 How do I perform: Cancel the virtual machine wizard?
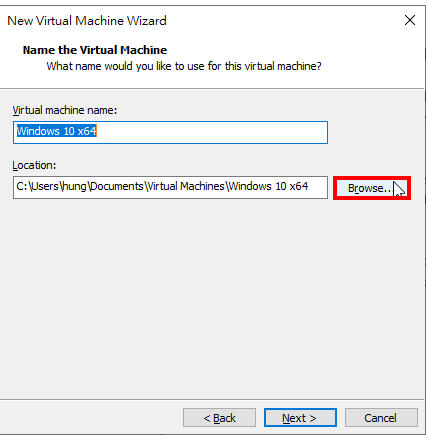tap(381, 418)
